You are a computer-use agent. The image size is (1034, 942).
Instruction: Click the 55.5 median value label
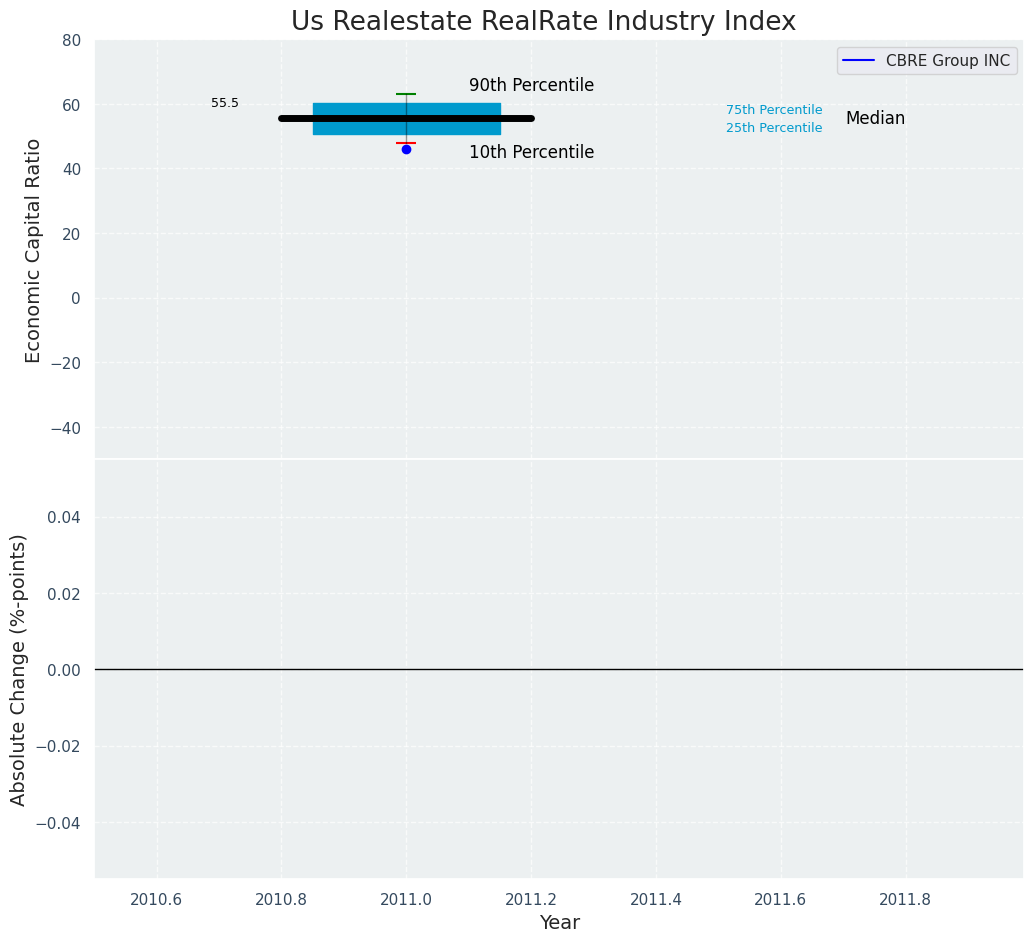[x=225, y=103]
